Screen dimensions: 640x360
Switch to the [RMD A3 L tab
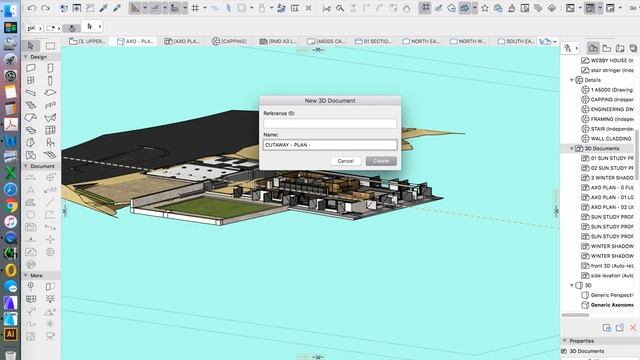click(277, 41)
